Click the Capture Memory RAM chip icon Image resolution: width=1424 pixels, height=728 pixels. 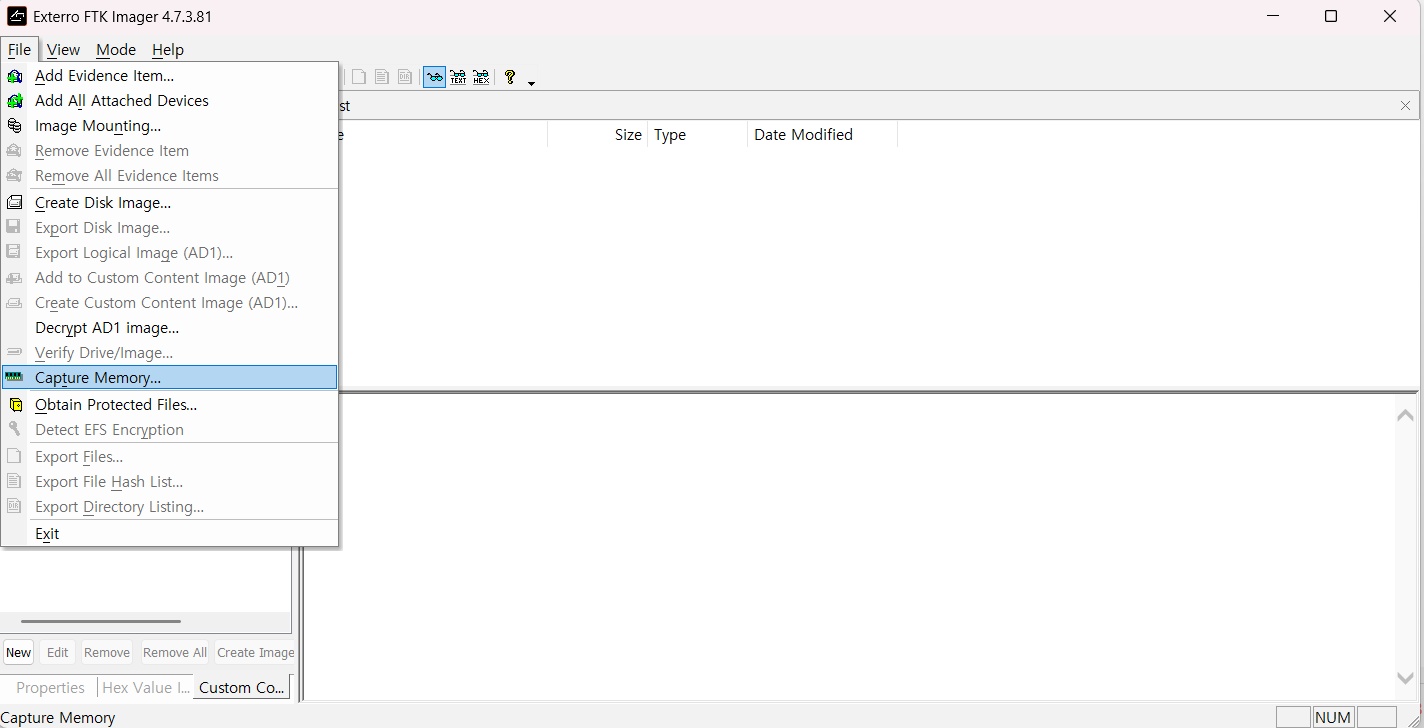tap(14, 378)
